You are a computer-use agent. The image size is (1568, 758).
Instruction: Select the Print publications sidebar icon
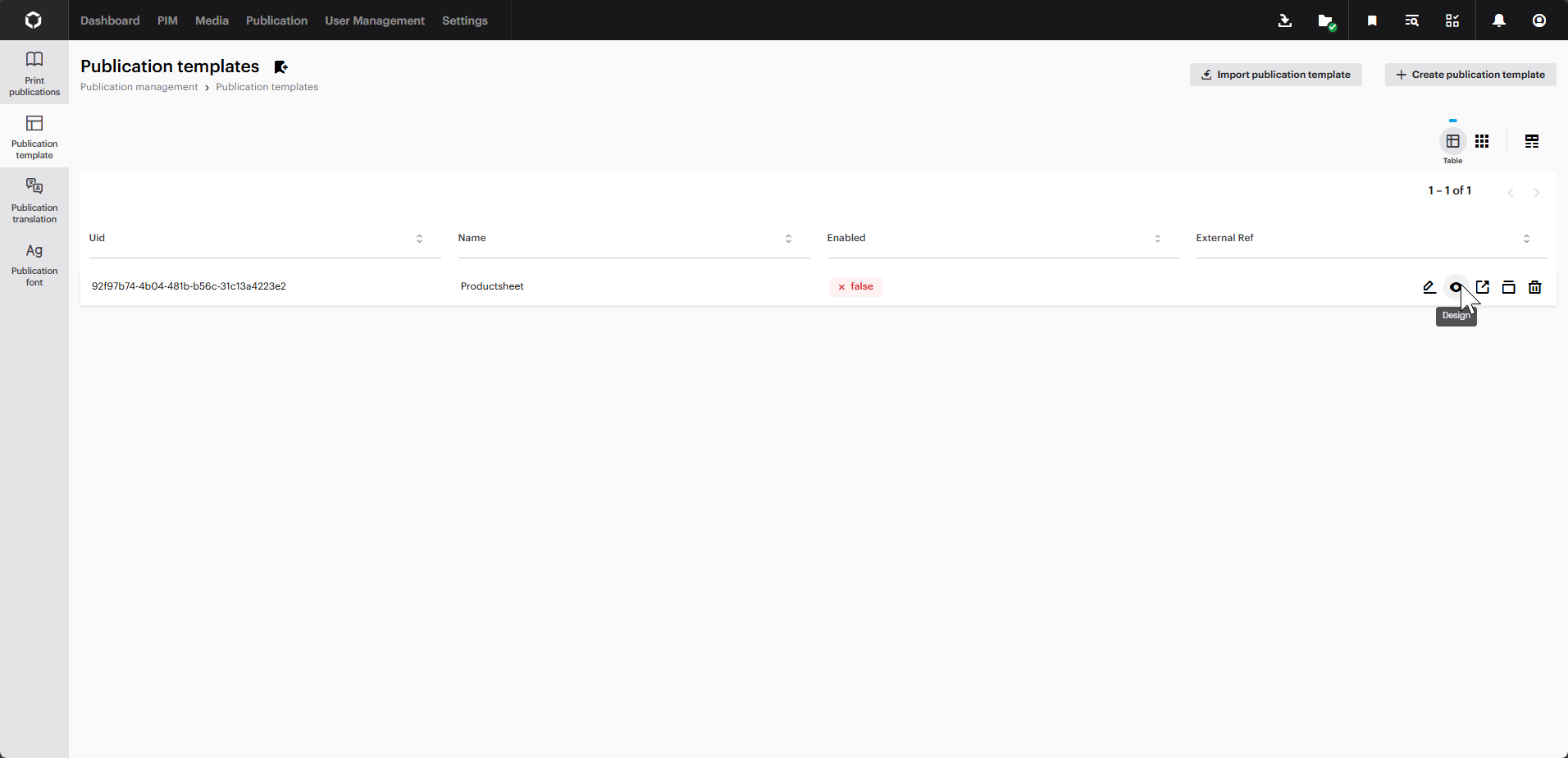34,71
